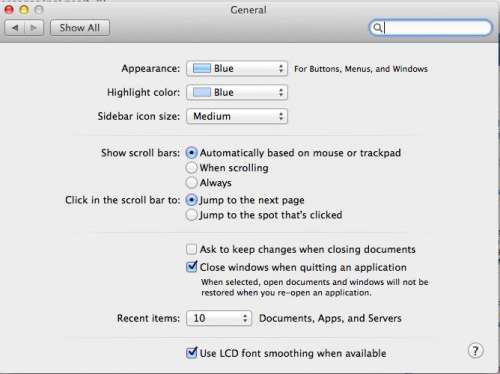Click the yellow minimize window button
500x374 pixels.
click(24, 10)
